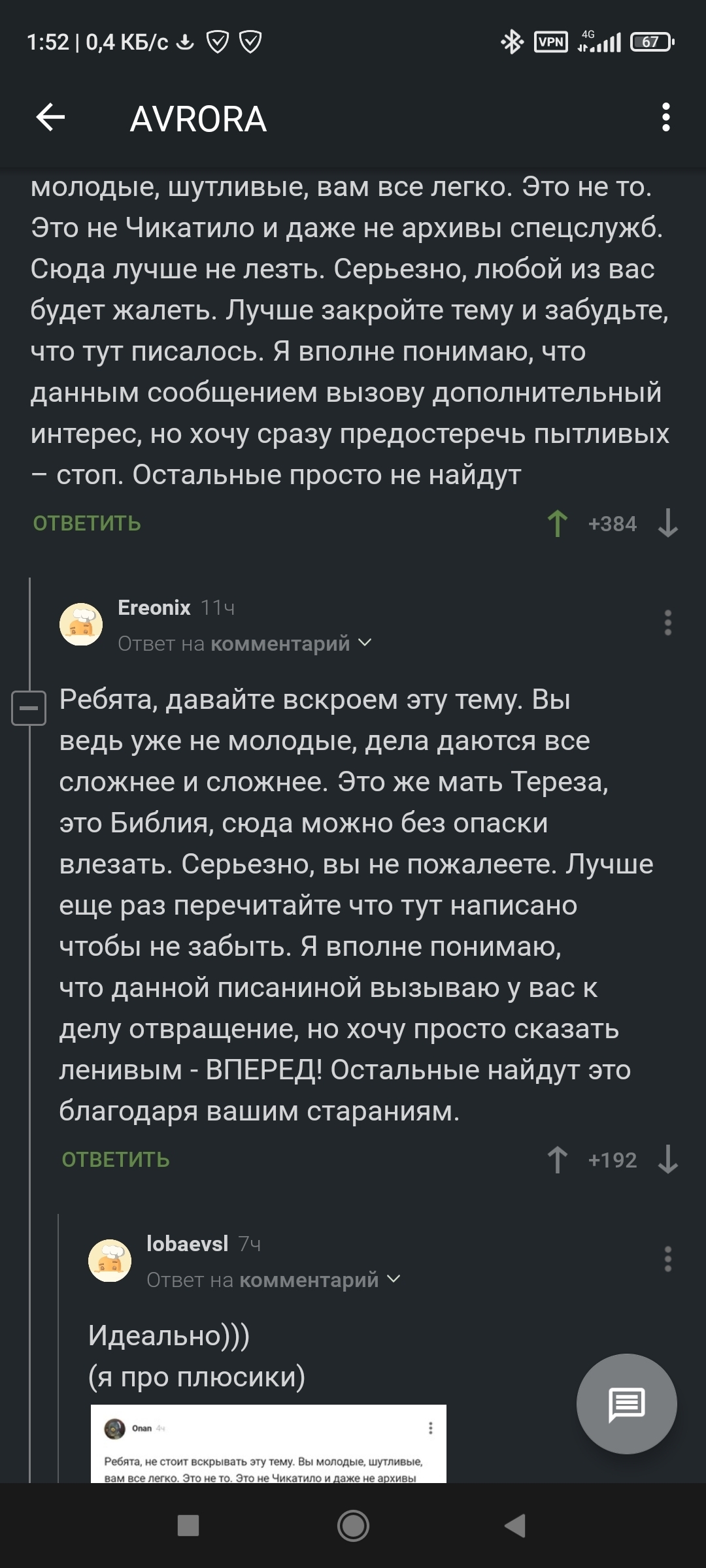Open options menu for lobaevsl's comment
706x1568 pixels.
(x=667, y=1259)
